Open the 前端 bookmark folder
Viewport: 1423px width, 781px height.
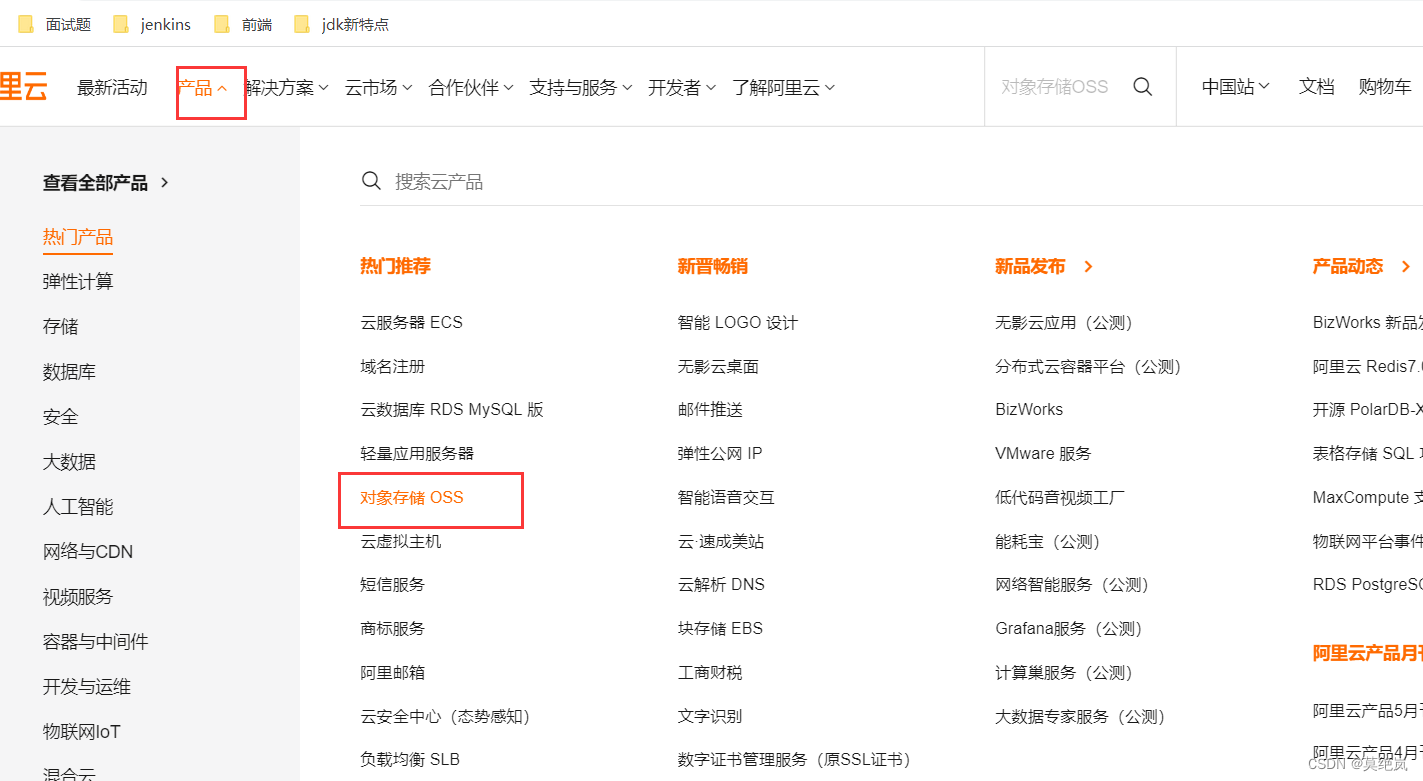click(x=244, y=24)
